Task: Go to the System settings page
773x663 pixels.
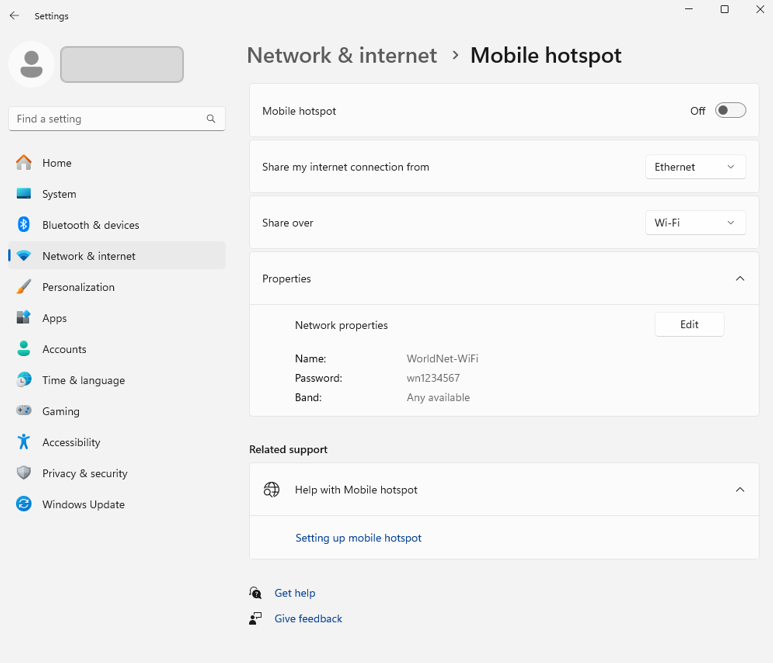Action: pyautogui.click(x=59, y=194)
